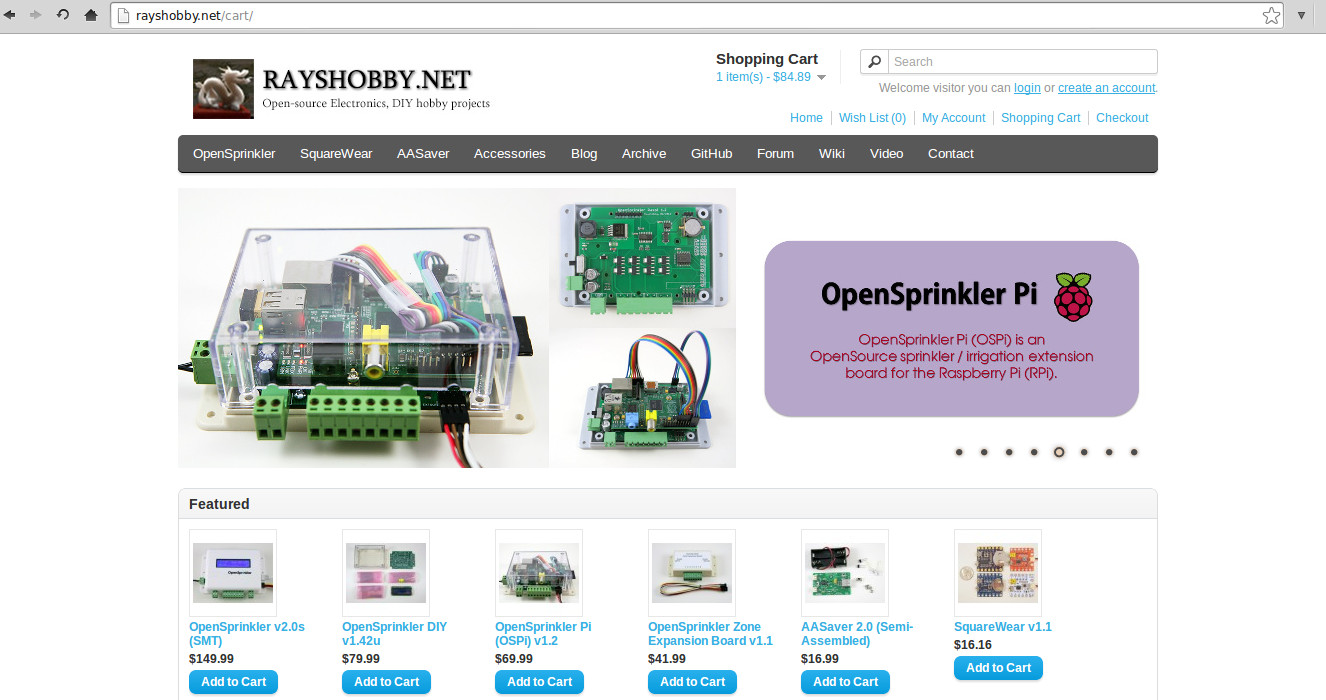The height and width of the screenshot is (700, 1326).
Task: Open the login link
Action: (1027, 88)
